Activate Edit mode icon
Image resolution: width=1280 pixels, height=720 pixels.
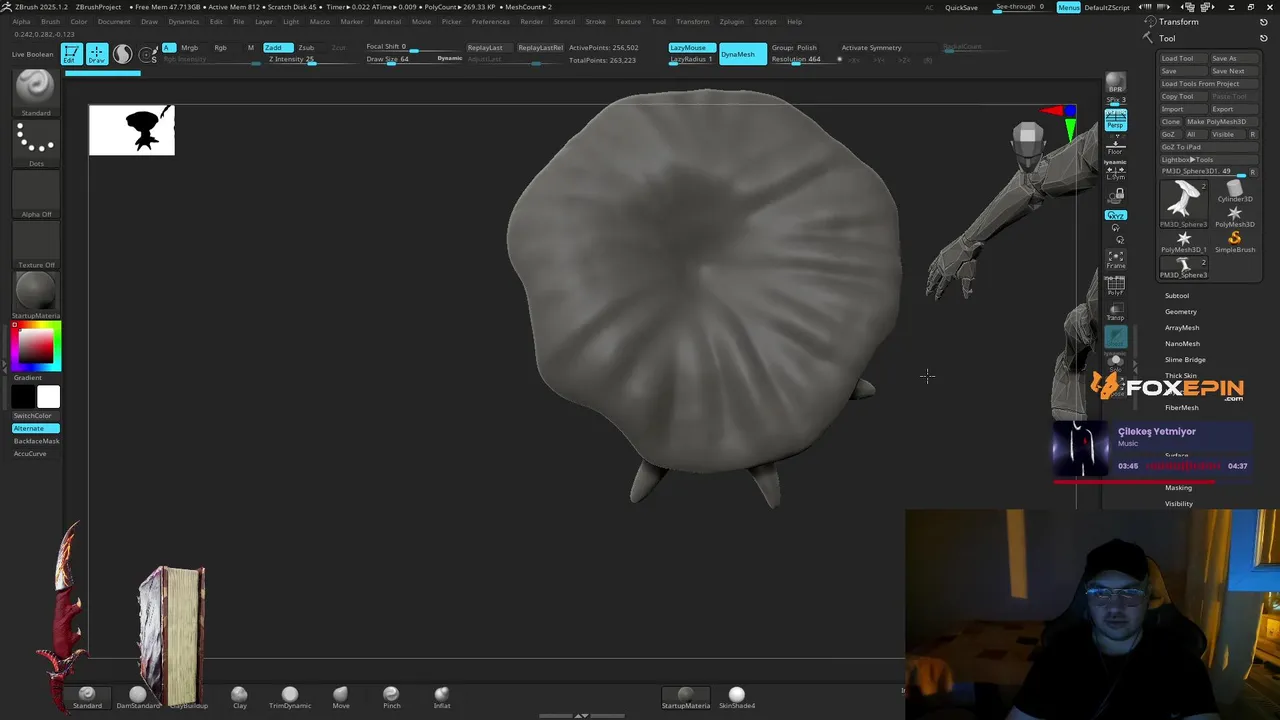pyautogui.click(x=71, y=54)
